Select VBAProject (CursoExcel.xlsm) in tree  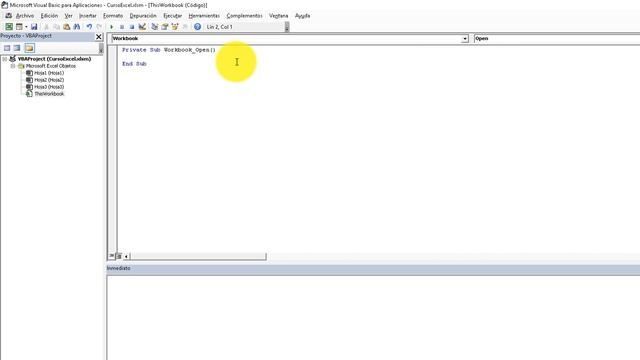point(54,59)
